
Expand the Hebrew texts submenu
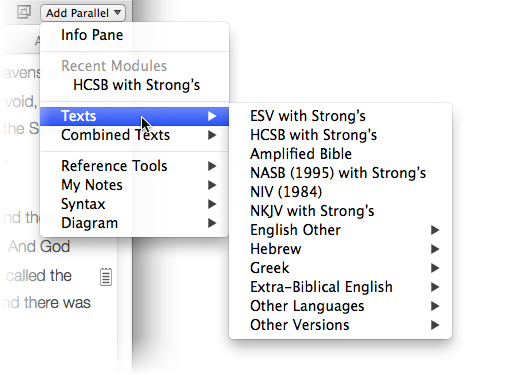click(341, 249)
